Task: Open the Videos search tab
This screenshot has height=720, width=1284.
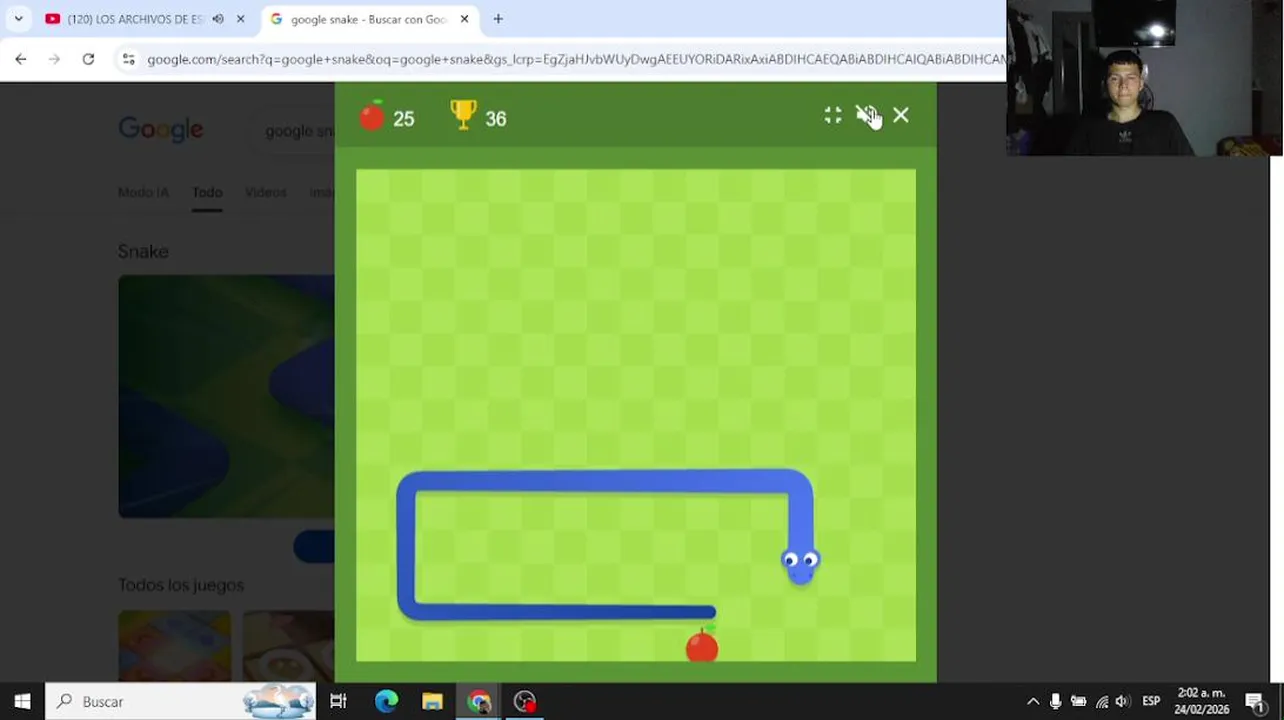Action: [265, 192]
